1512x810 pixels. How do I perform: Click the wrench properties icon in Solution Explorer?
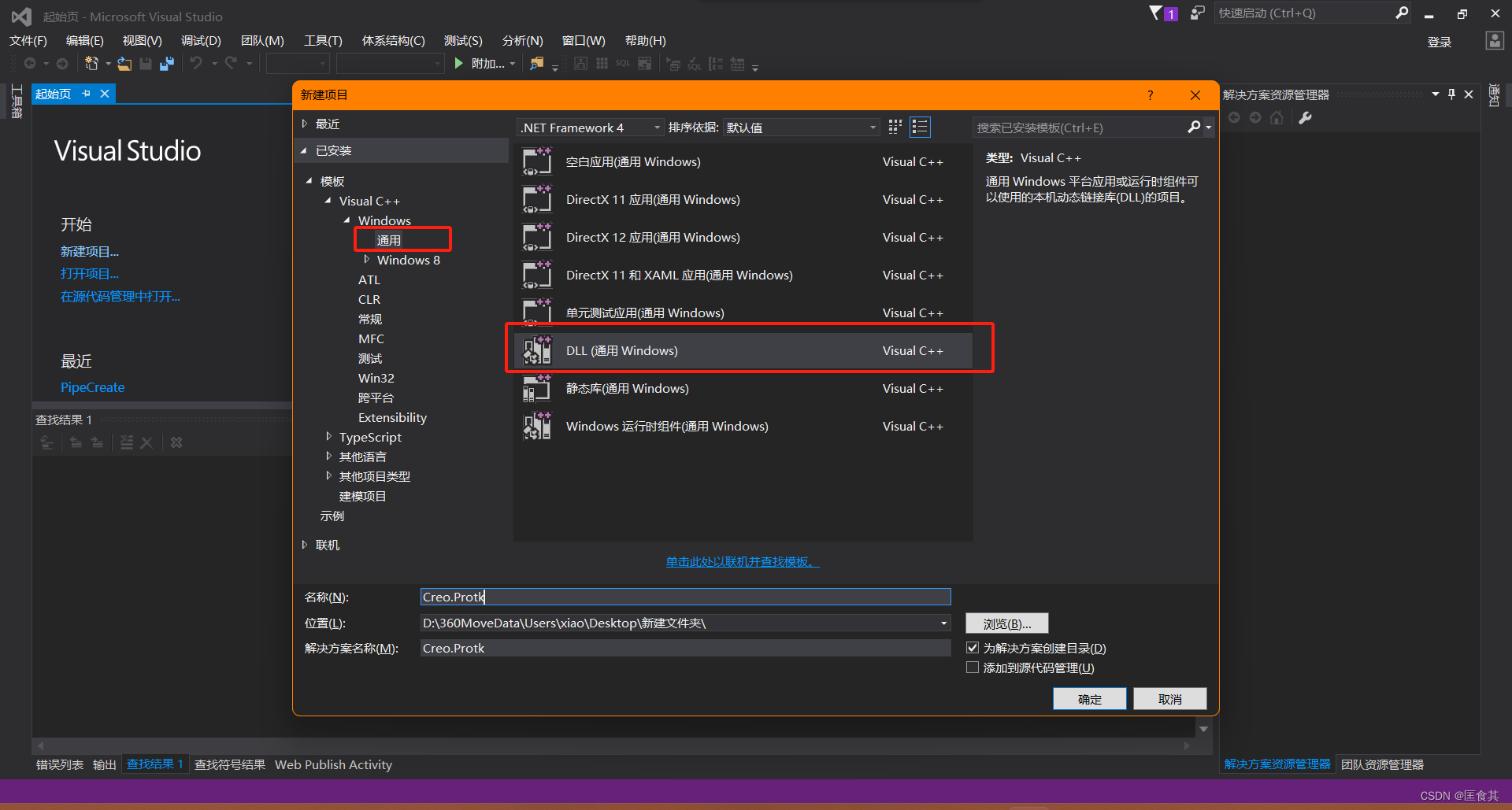tap(1305, 118)
